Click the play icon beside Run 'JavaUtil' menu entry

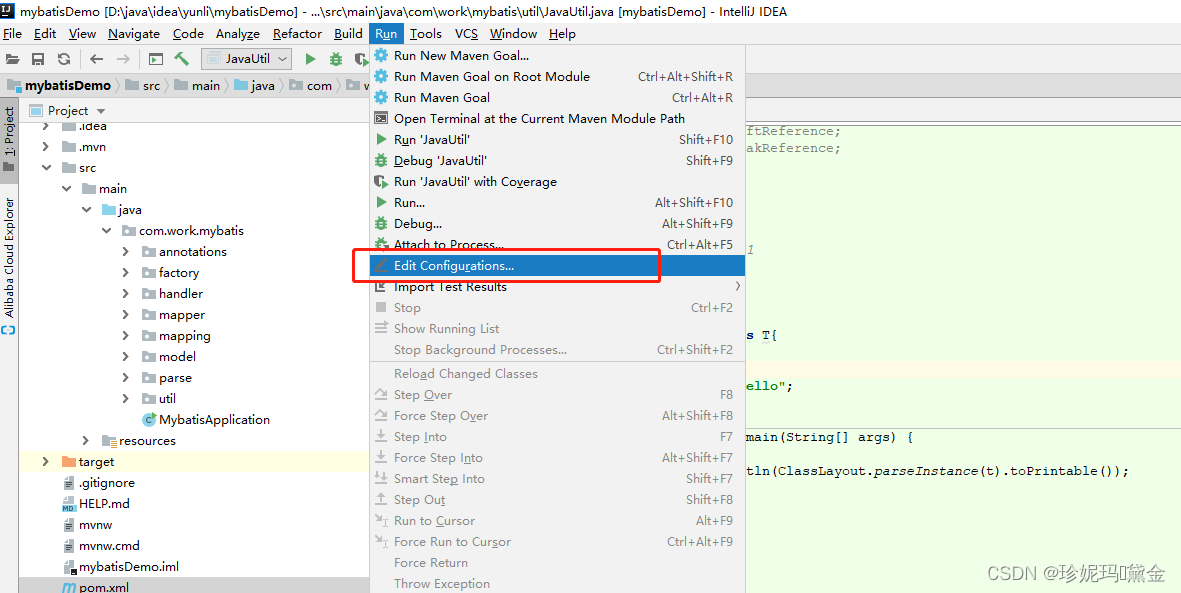[x=381, y=139]
